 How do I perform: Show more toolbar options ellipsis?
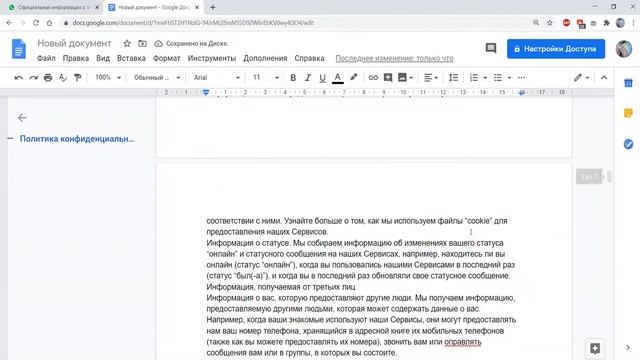(521, 78)
